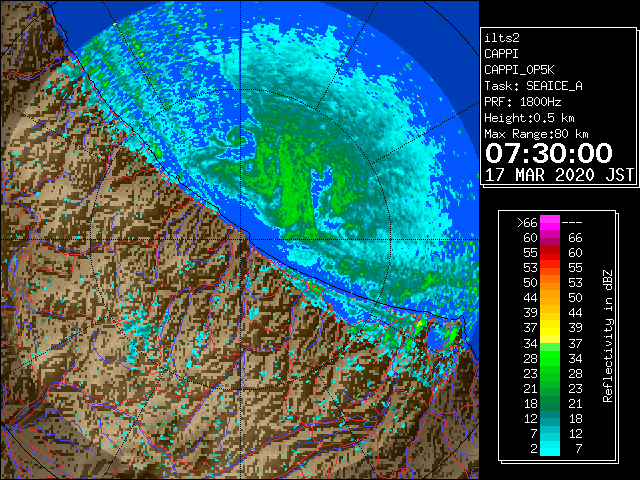640x480 pixels.
Task: Click the 'Task: SEAICE_A' line
Action: (x=533, y=86)
